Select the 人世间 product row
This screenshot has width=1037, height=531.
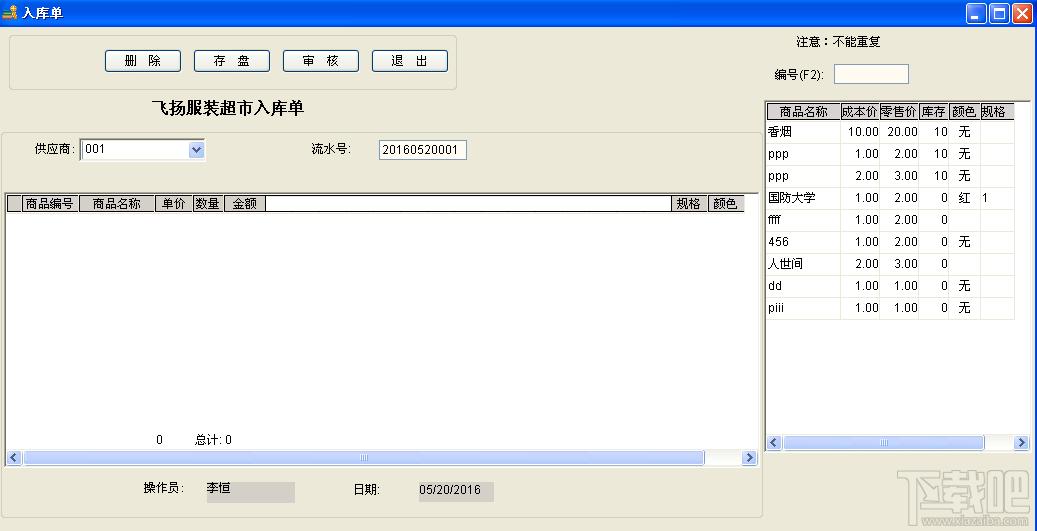click(x=890, y=264)
